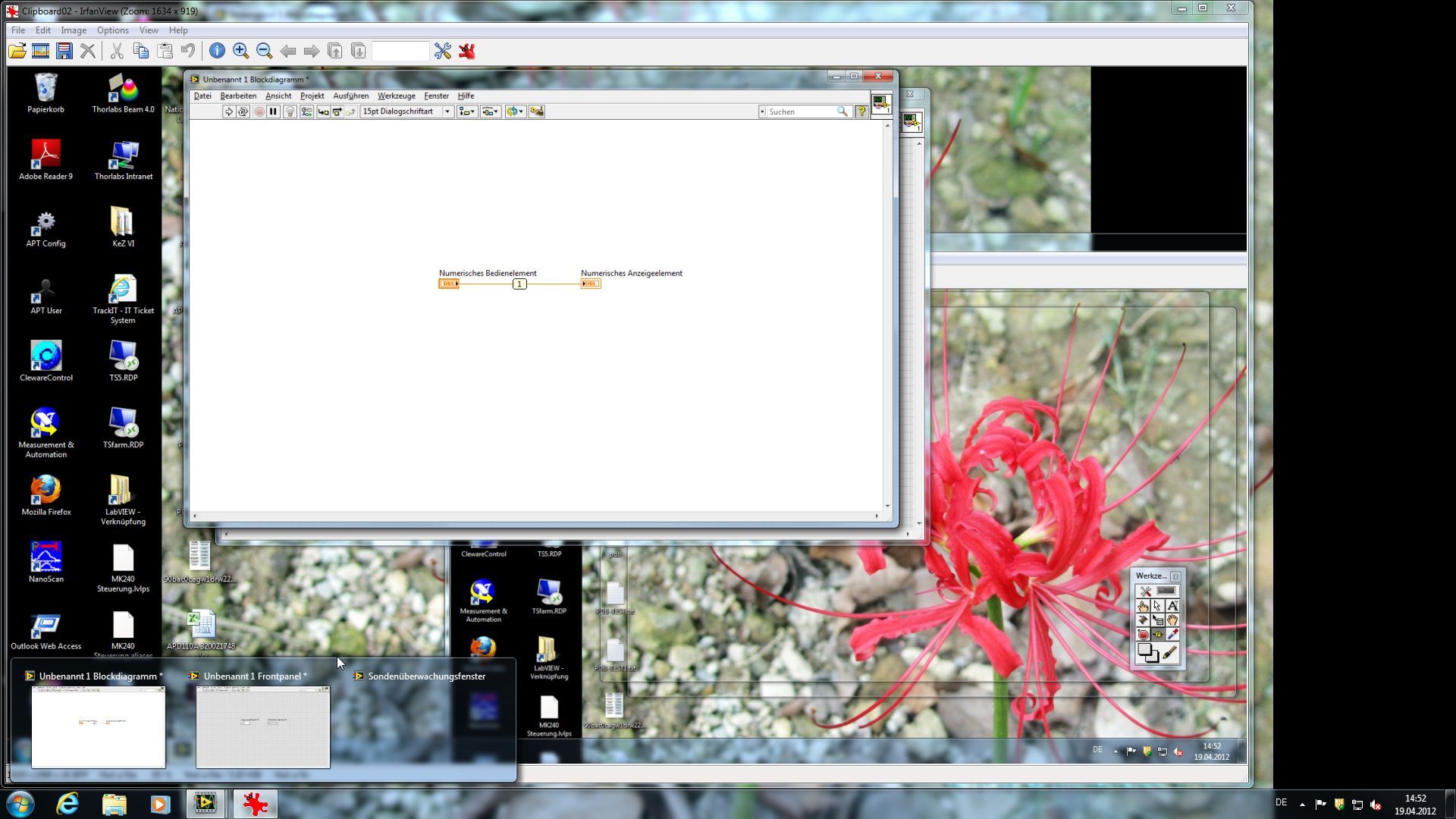Open the slideshow icon in IrfanView toolbar
Image resolution: width=1456 pixels, height=819 pixels.
coord(41,51)
